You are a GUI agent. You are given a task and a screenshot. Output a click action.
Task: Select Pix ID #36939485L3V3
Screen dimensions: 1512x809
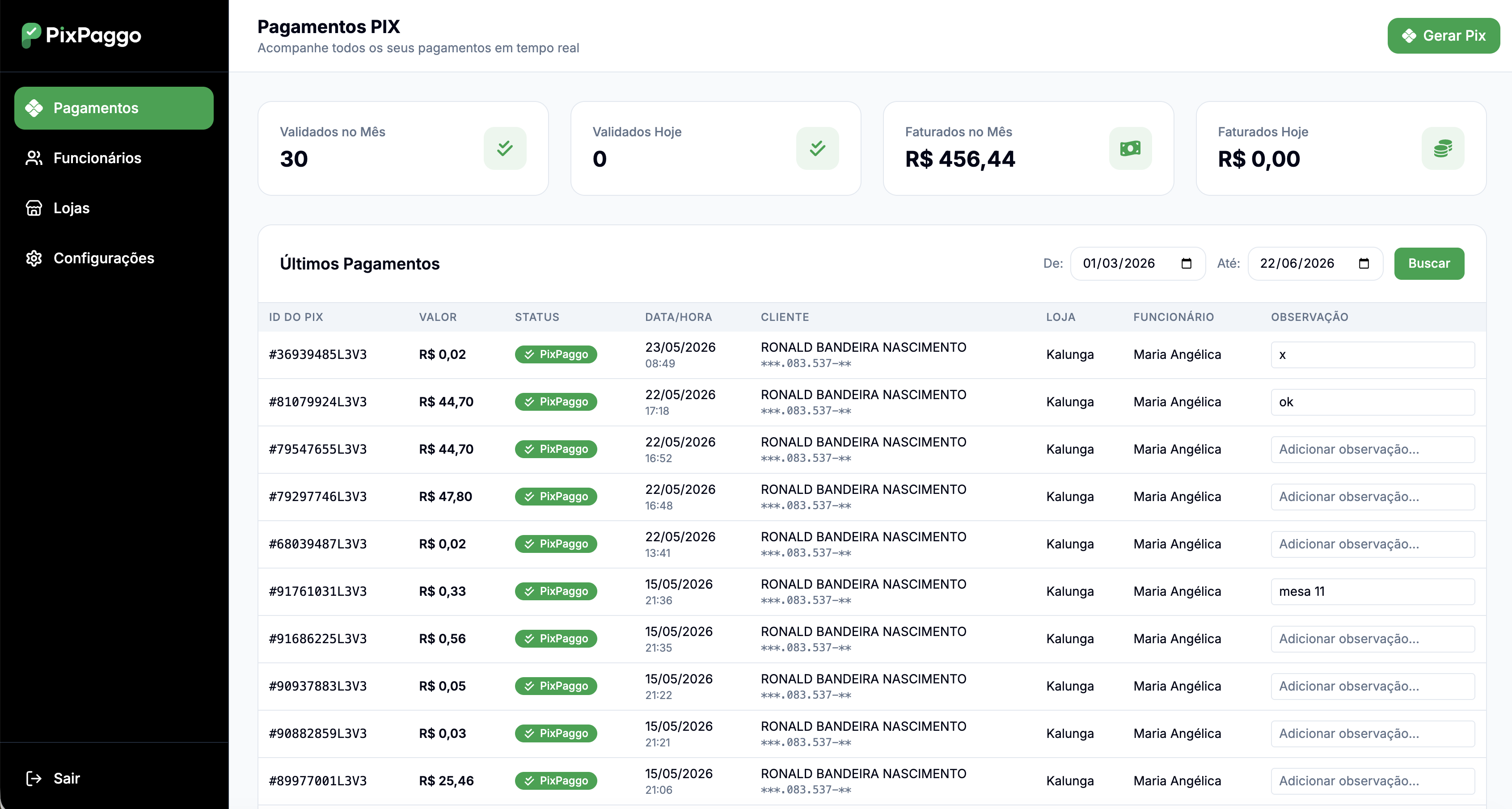point(317,354)
